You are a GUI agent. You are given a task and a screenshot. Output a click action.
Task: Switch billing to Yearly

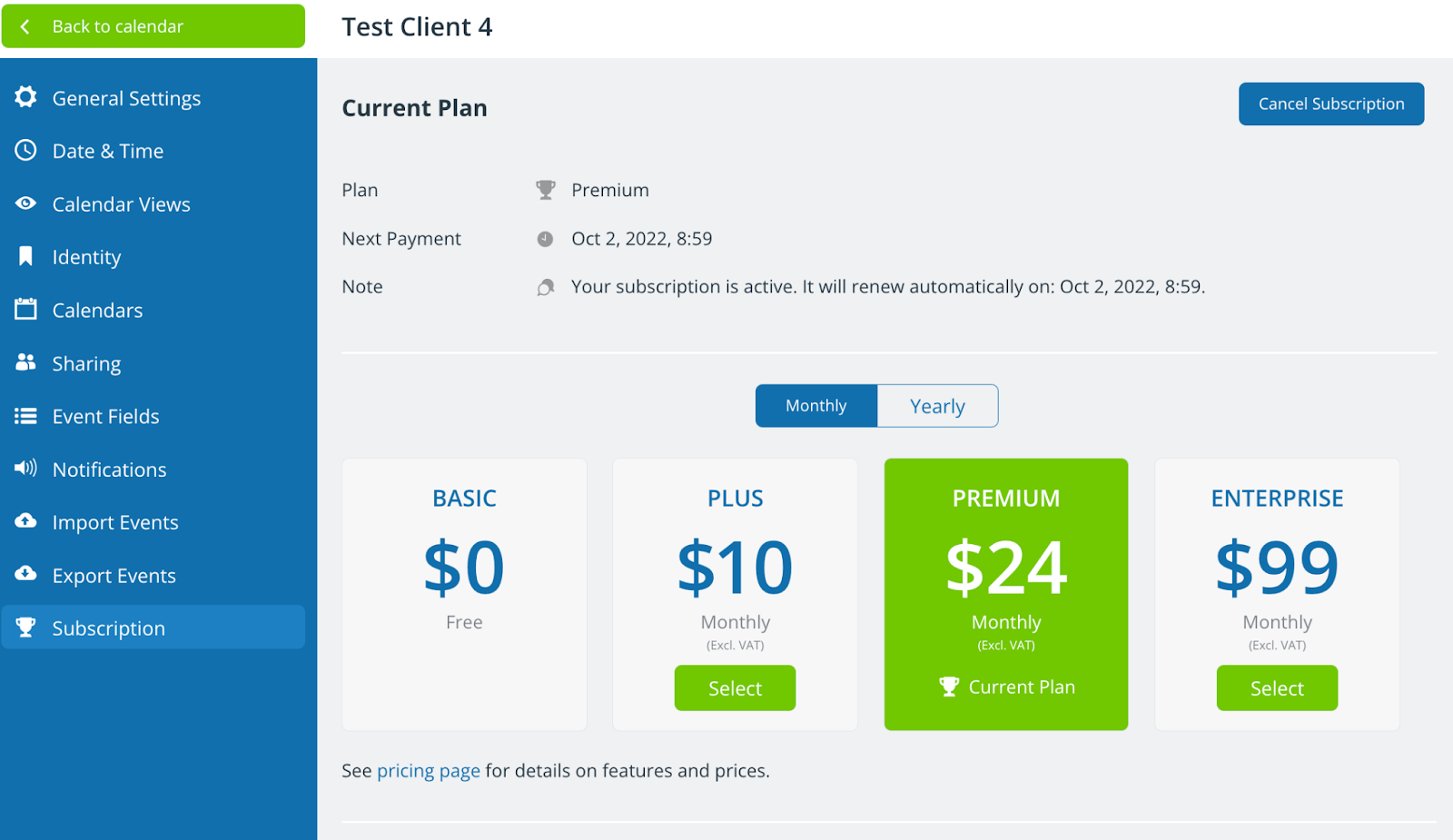click(937, 406)
